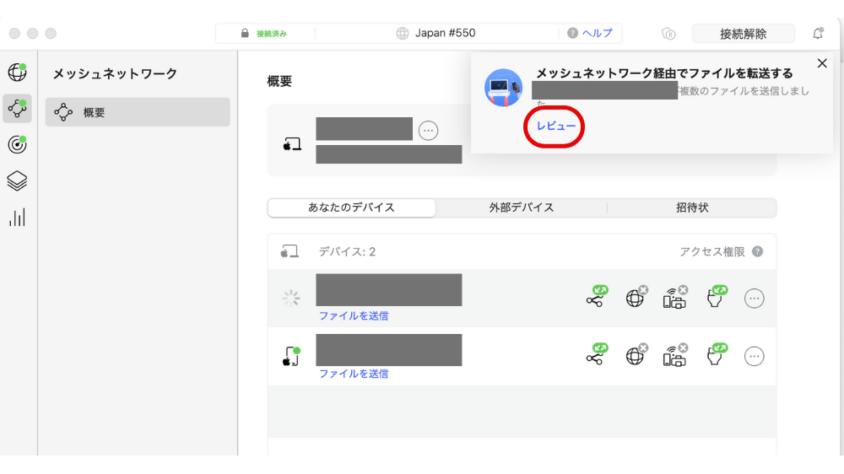Open the VPN globe icon in sidebar
The width and height of the screenshot is (844, 474).
pyautogui.click(x=17, y=72)
